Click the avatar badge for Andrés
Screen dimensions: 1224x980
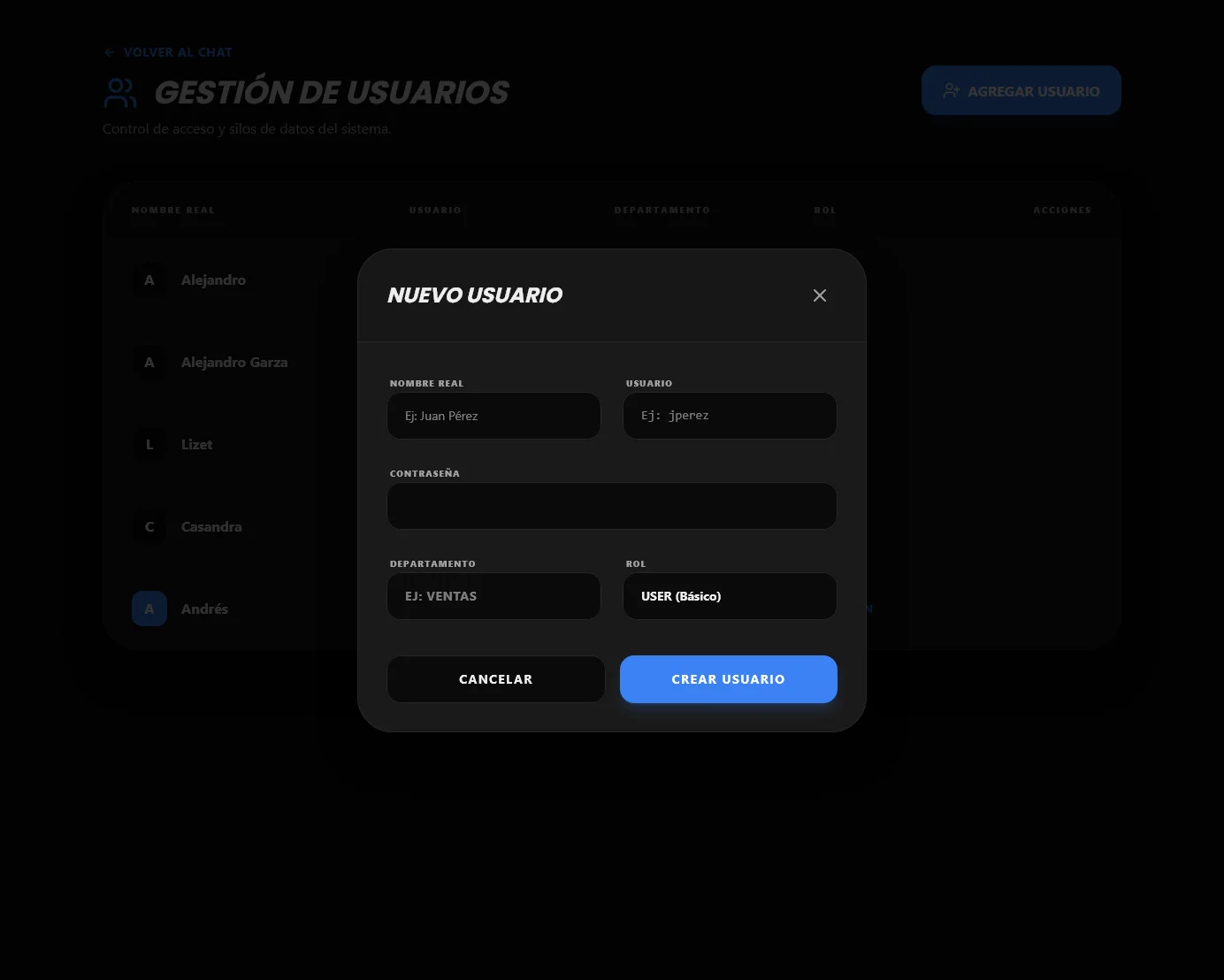(x=149, y=609)
